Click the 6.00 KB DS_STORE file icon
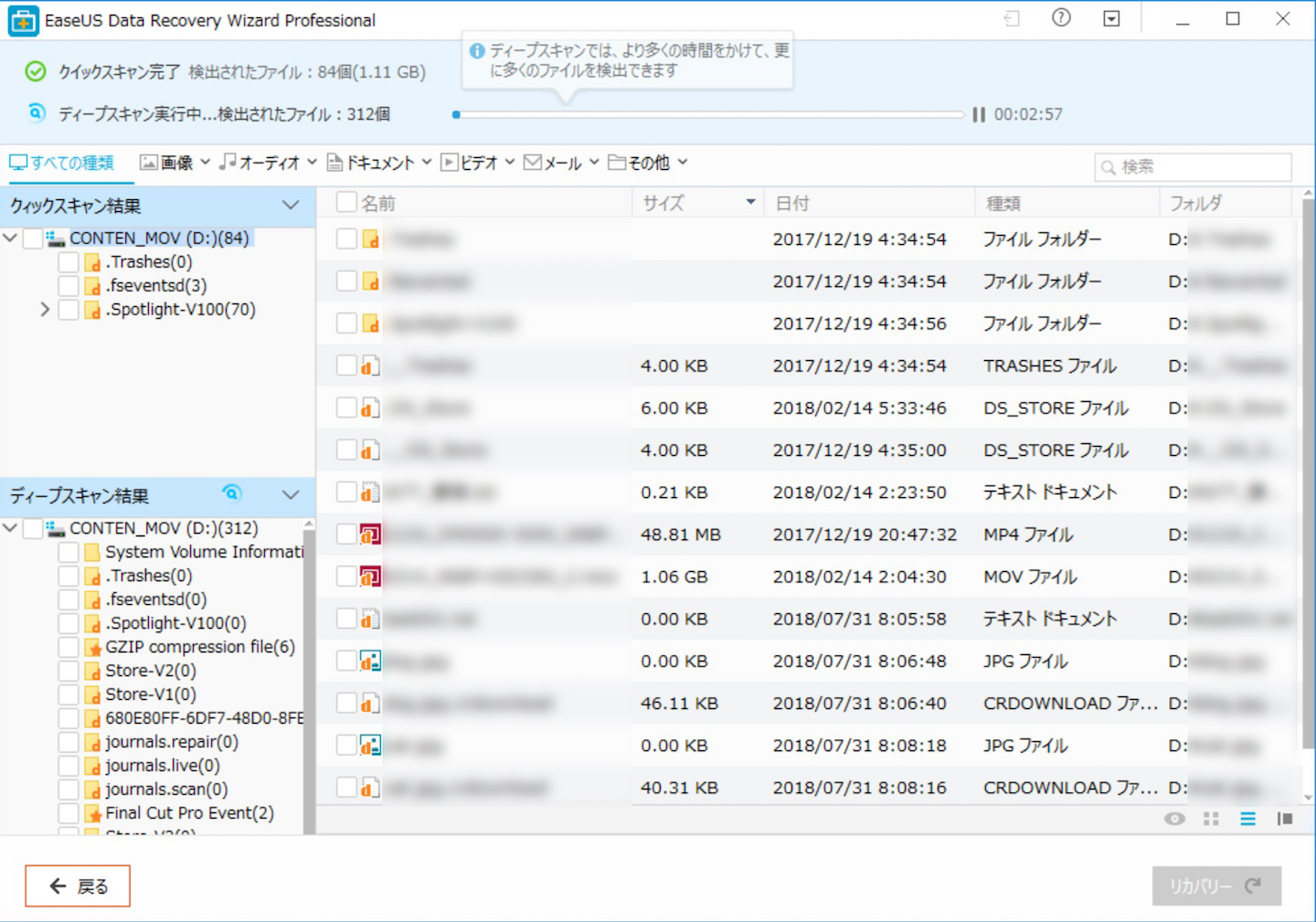Image resolution: width=1316 pixels, height=922 pixels. tap(370, 408)
